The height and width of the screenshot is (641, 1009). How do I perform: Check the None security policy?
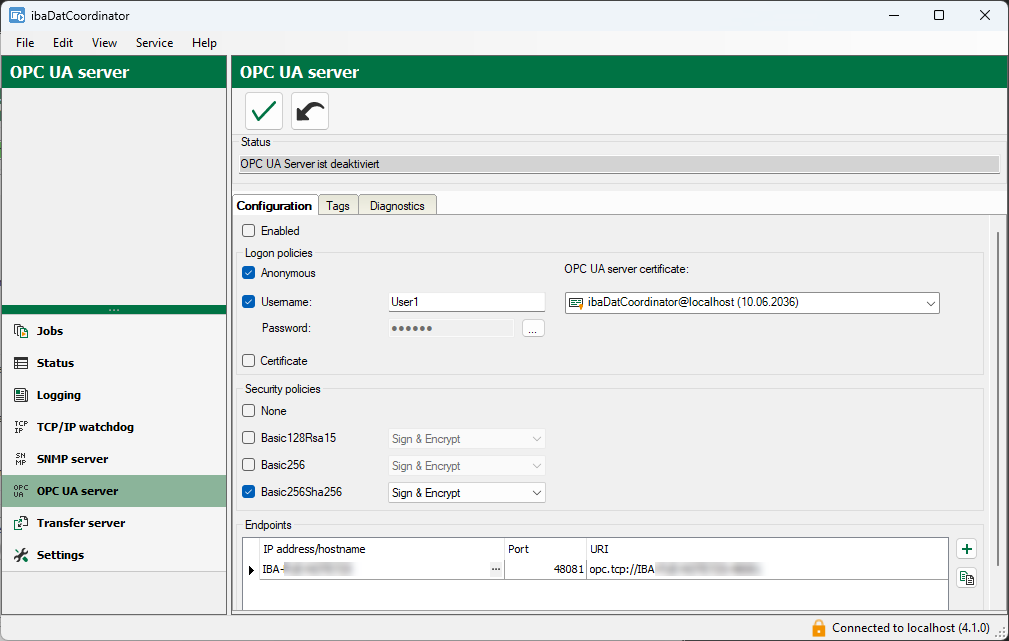248,411
